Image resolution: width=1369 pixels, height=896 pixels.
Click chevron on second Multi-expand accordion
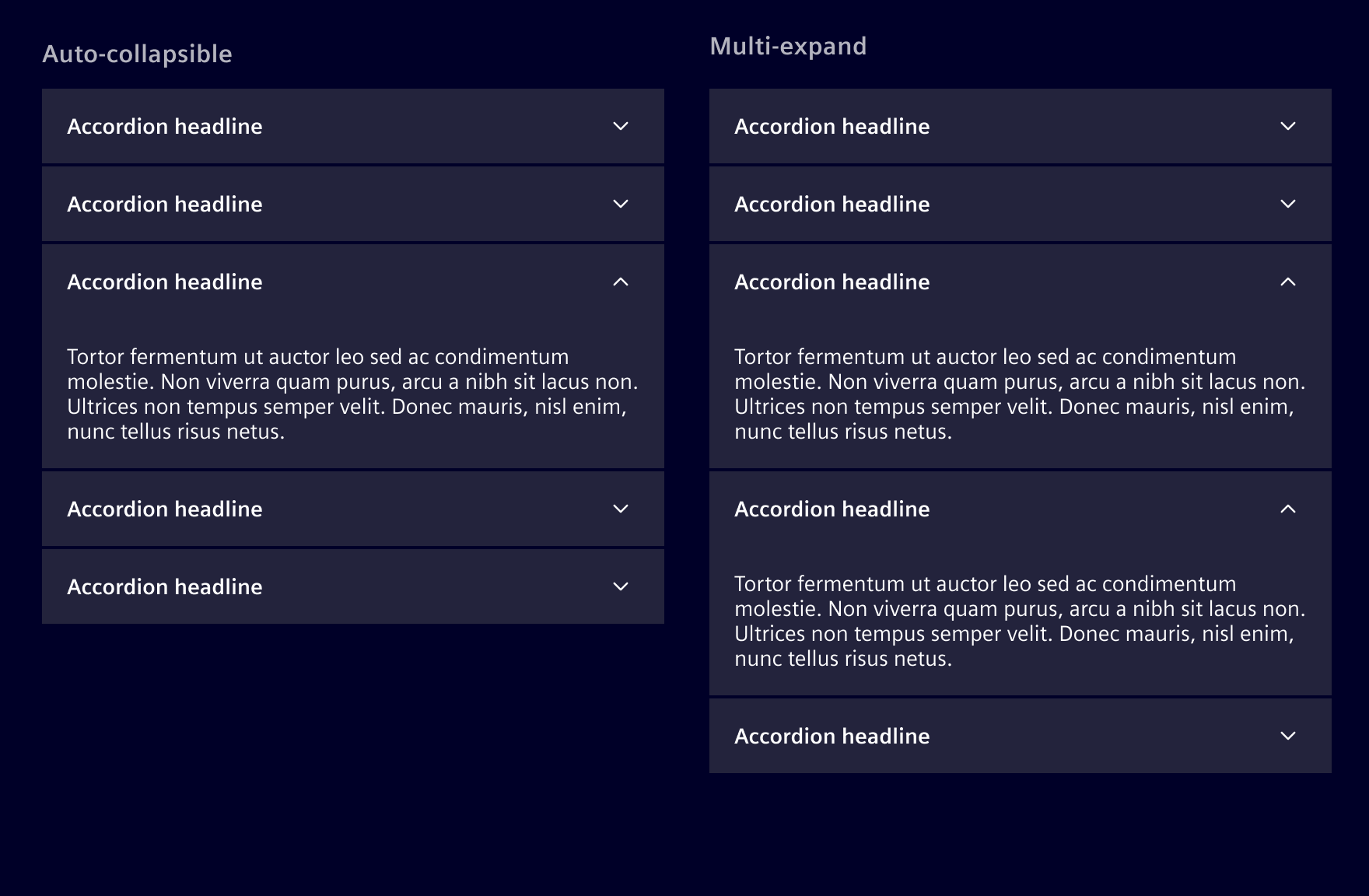[1288, 204]
